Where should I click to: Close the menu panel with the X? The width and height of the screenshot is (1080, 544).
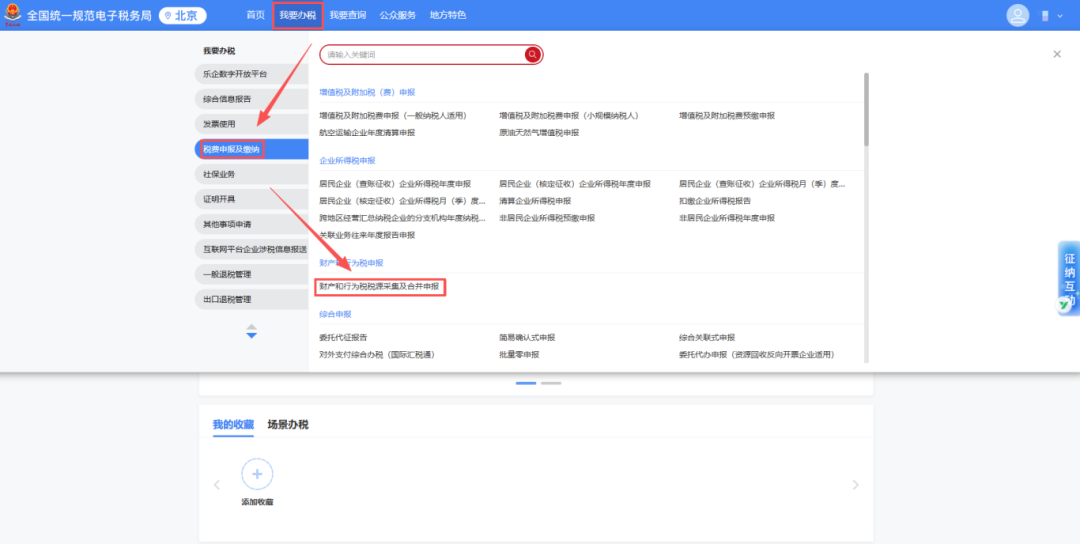1057,54
